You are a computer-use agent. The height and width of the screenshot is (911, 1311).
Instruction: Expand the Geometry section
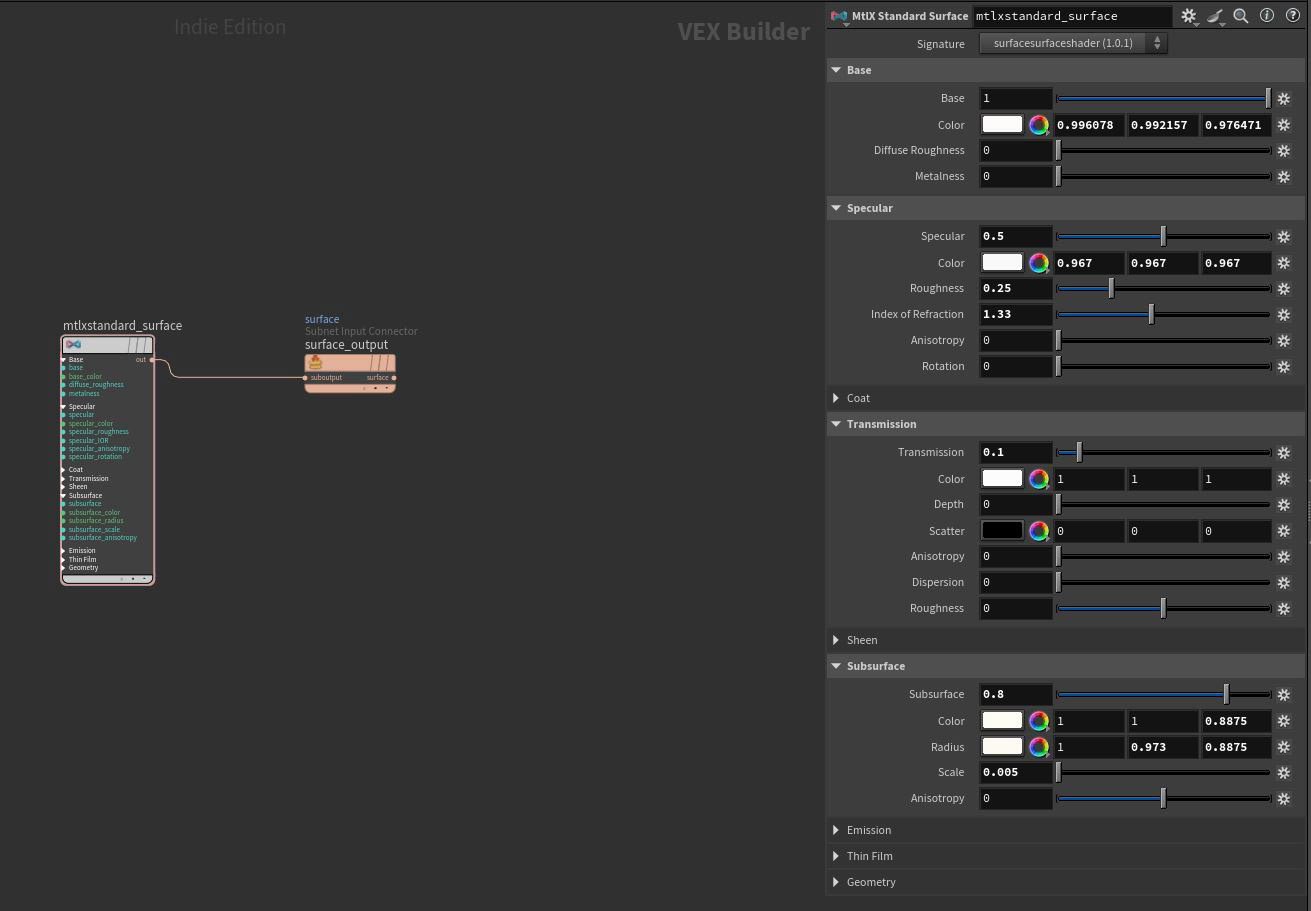(x=836, y=882)
